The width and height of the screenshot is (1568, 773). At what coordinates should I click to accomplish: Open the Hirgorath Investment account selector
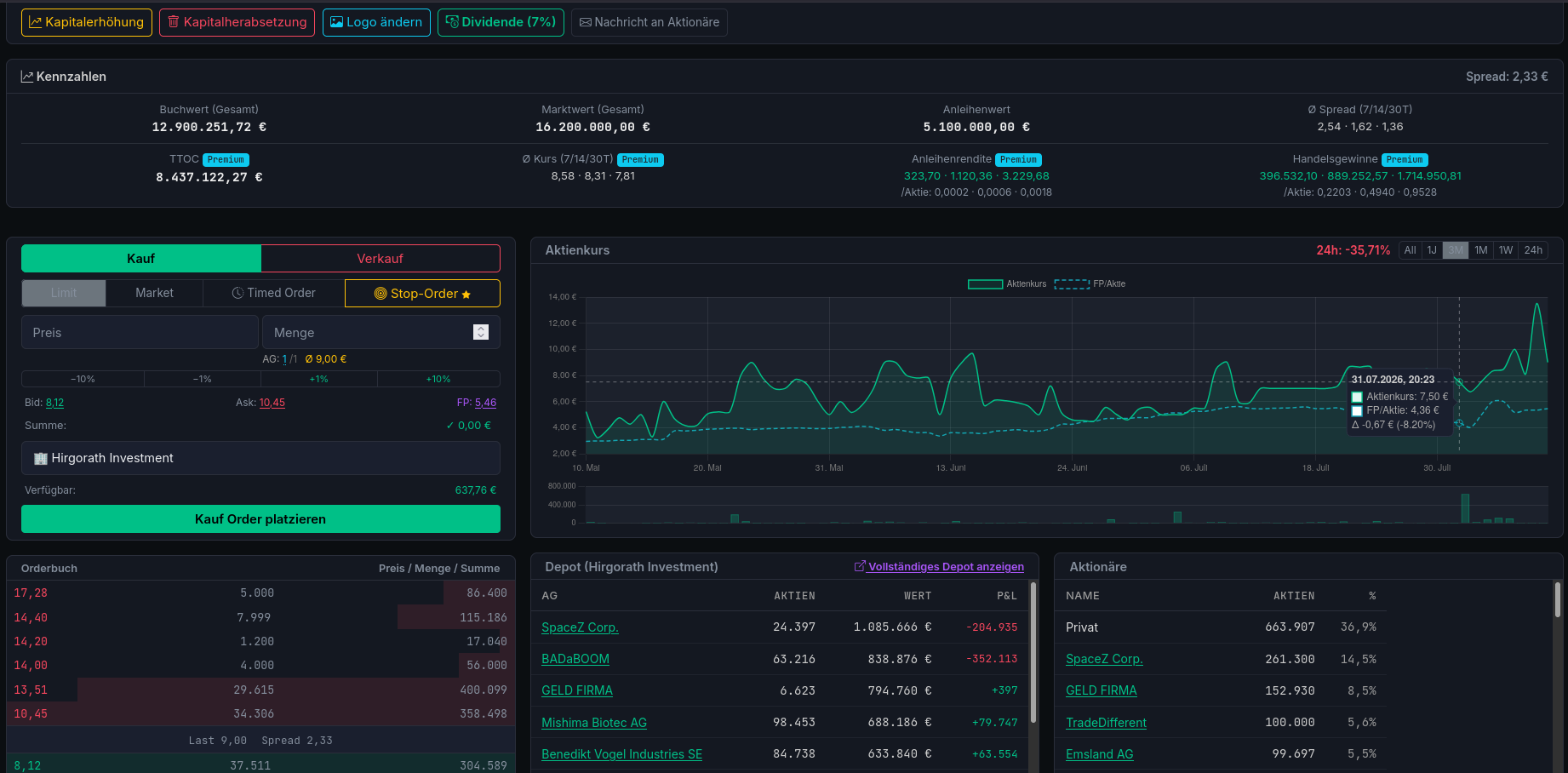(260, 458)
